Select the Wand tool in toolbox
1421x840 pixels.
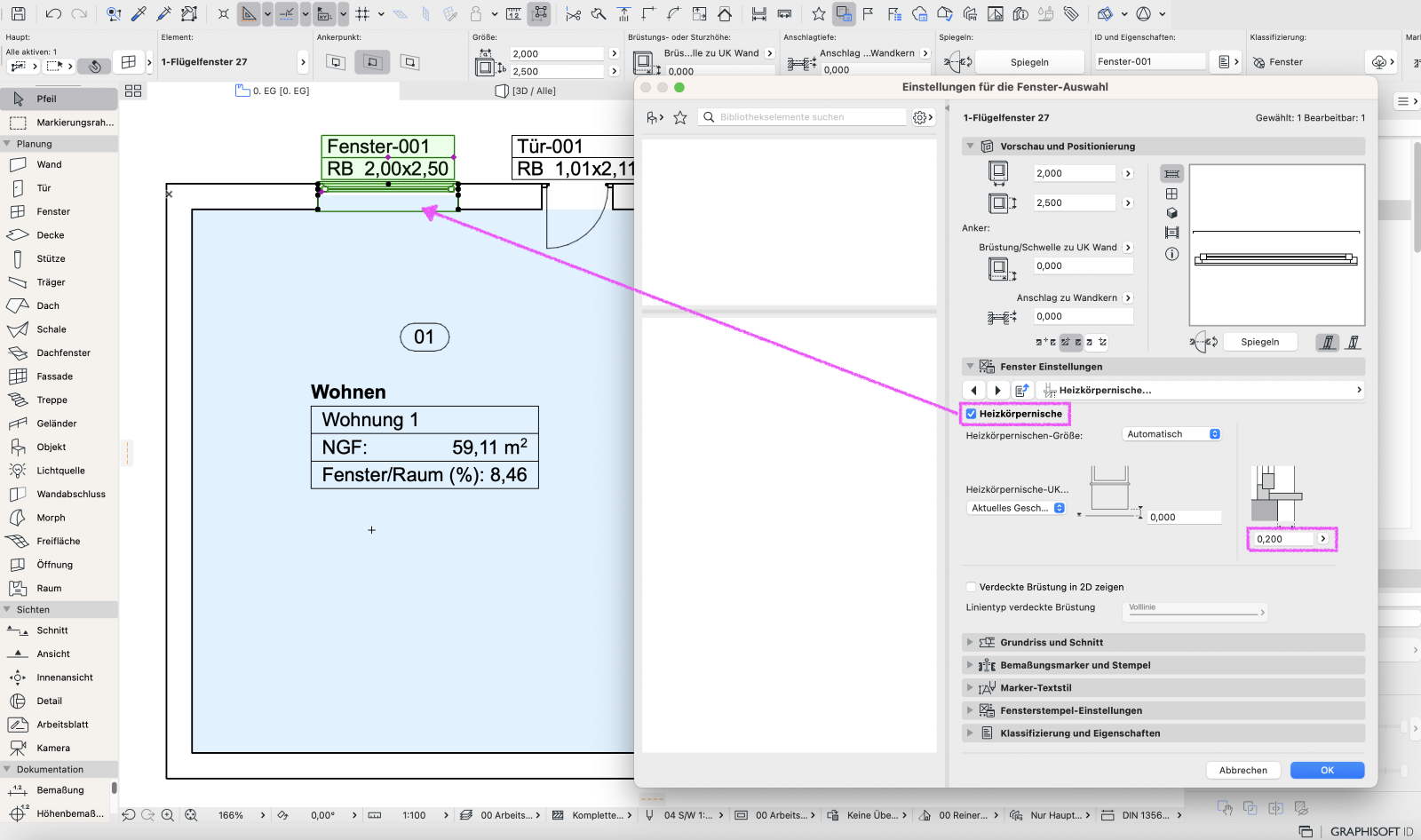pyautogui.click(x=59, y=164)
